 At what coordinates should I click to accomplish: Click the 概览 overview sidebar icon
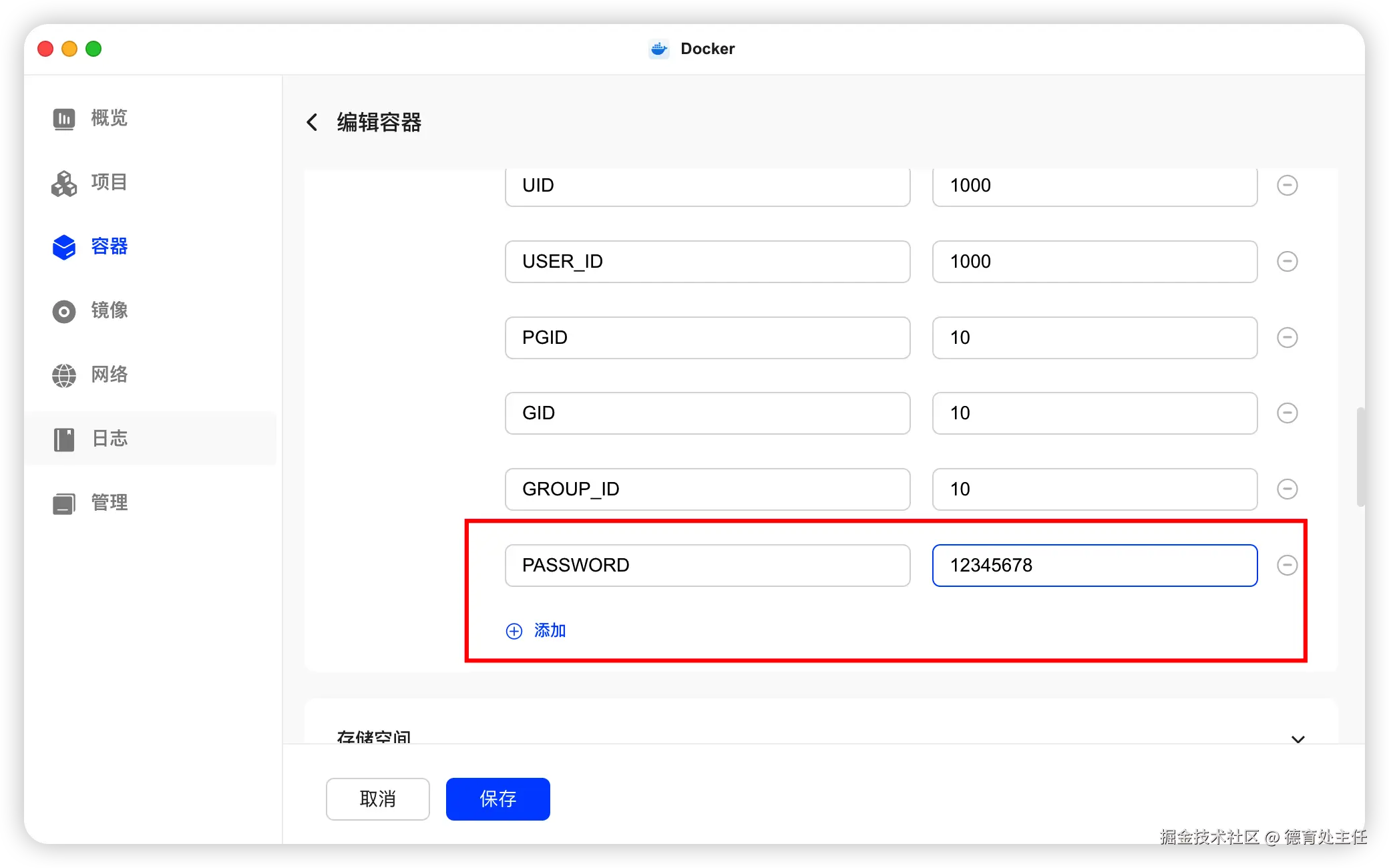[x=64, y=119]
